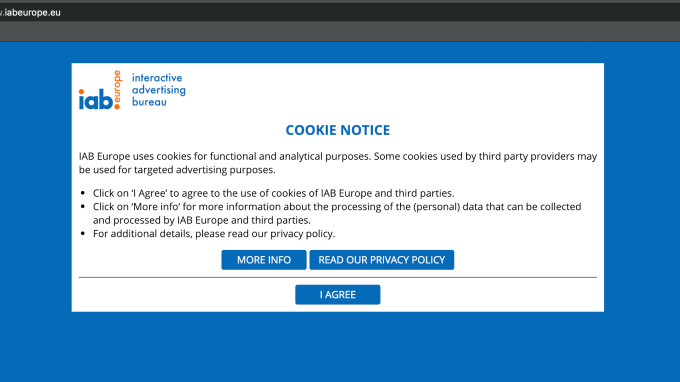Click the 'More info' bullet point text

pyautogui.click(x=337, y=213)
